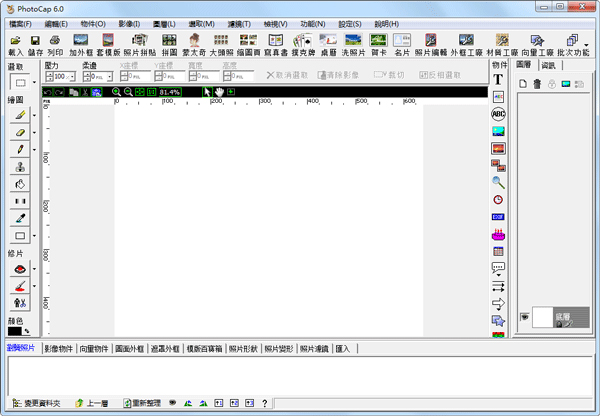
Task: Expand the red-eye tool dropdown arrow
Action: pos(34,269)
